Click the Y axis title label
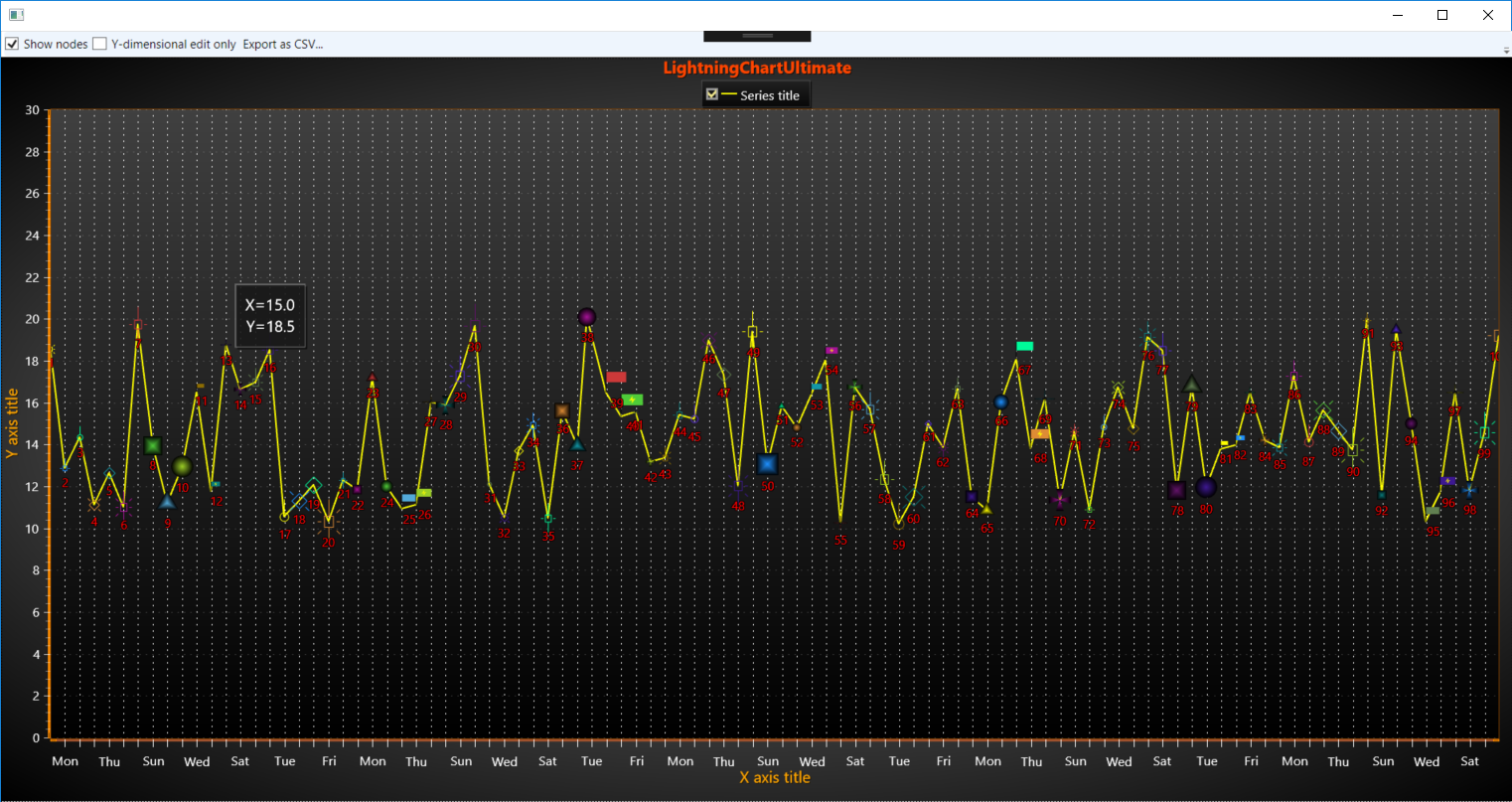 pyautogui.click(x=12, y=423)
